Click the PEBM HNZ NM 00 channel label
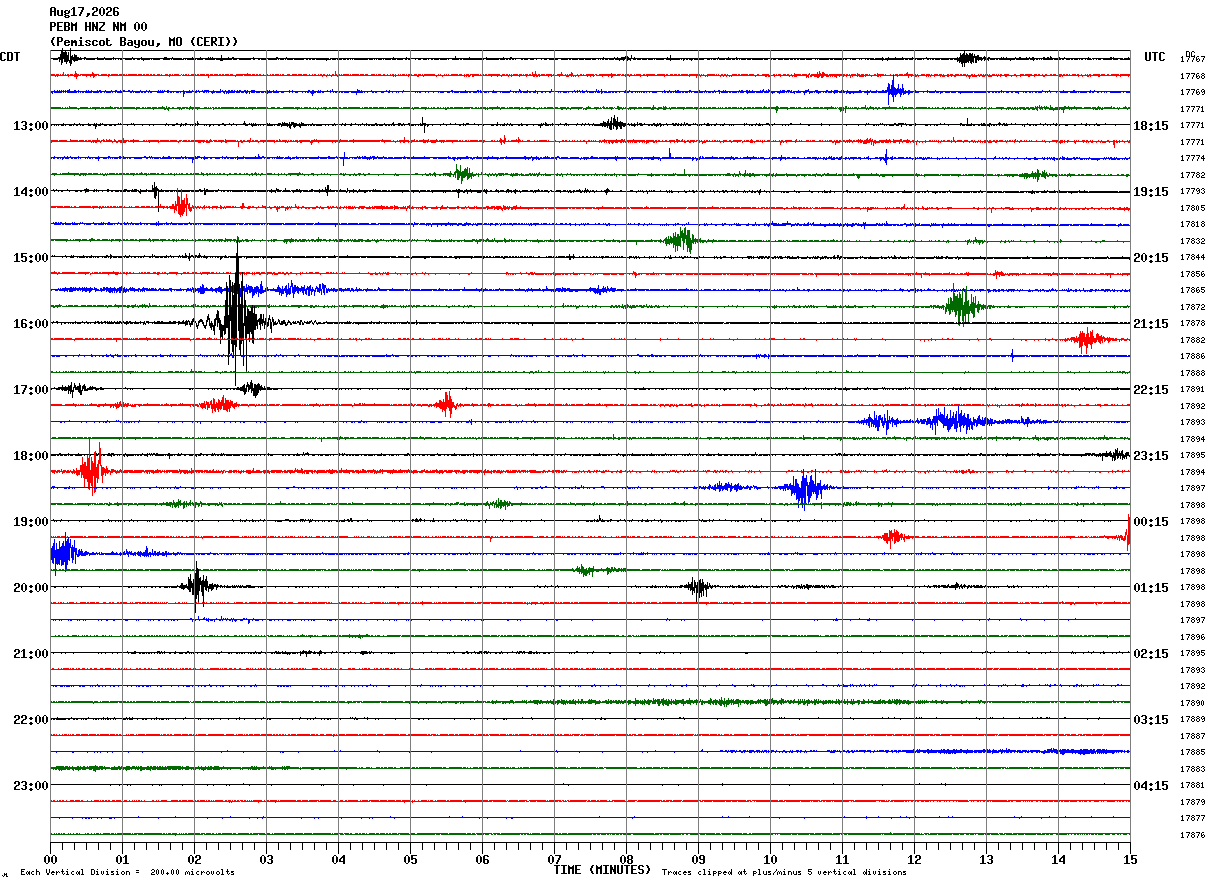The height and width of the screenshot is (886, 1210). pos(98,27)
